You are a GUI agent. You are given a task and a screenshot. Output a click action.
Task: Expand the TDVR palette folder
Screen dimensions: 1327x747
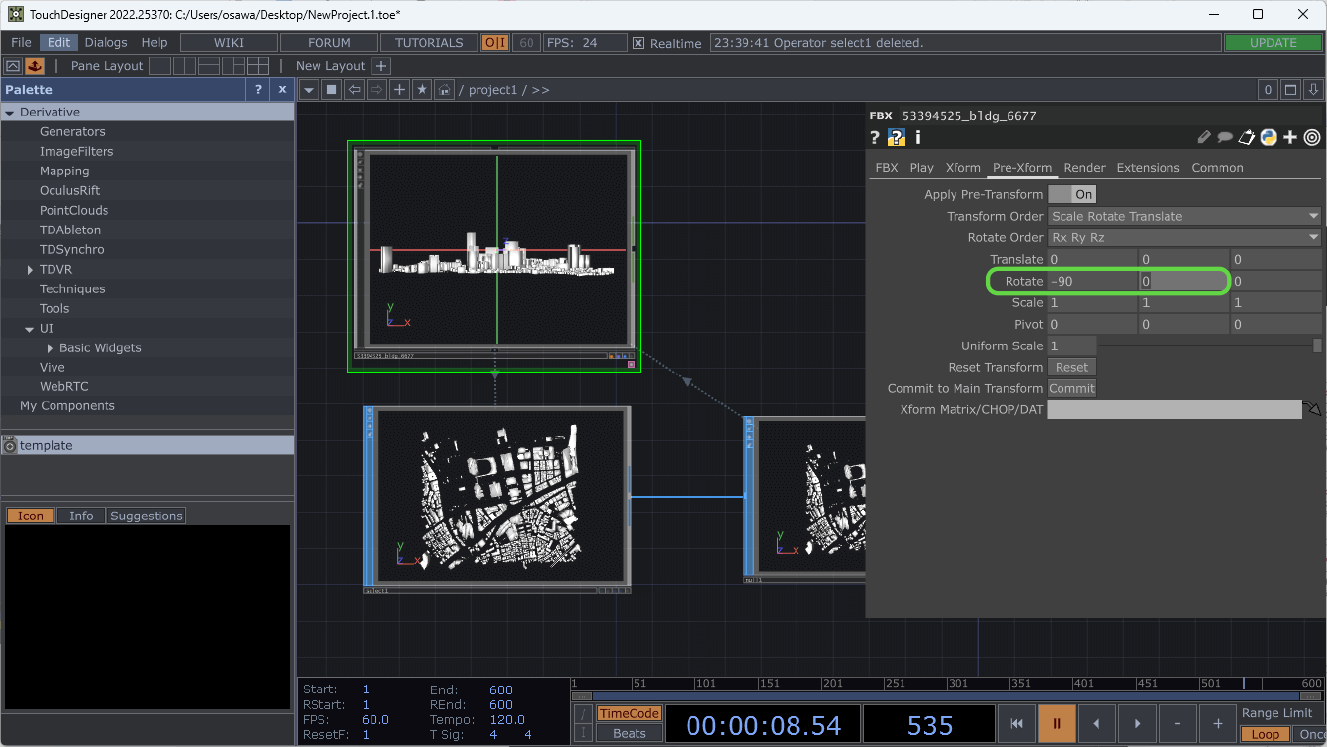point(30,270)
